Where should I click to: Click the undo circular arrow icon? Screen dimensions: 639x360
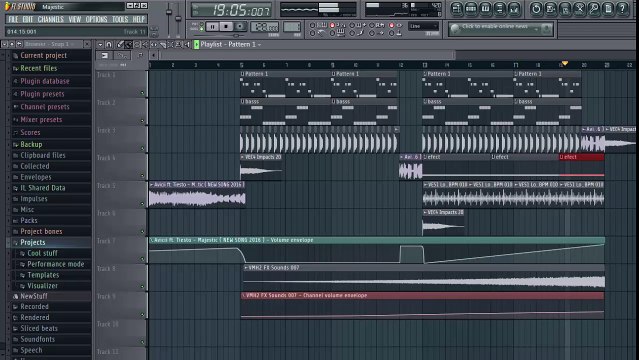536,9
